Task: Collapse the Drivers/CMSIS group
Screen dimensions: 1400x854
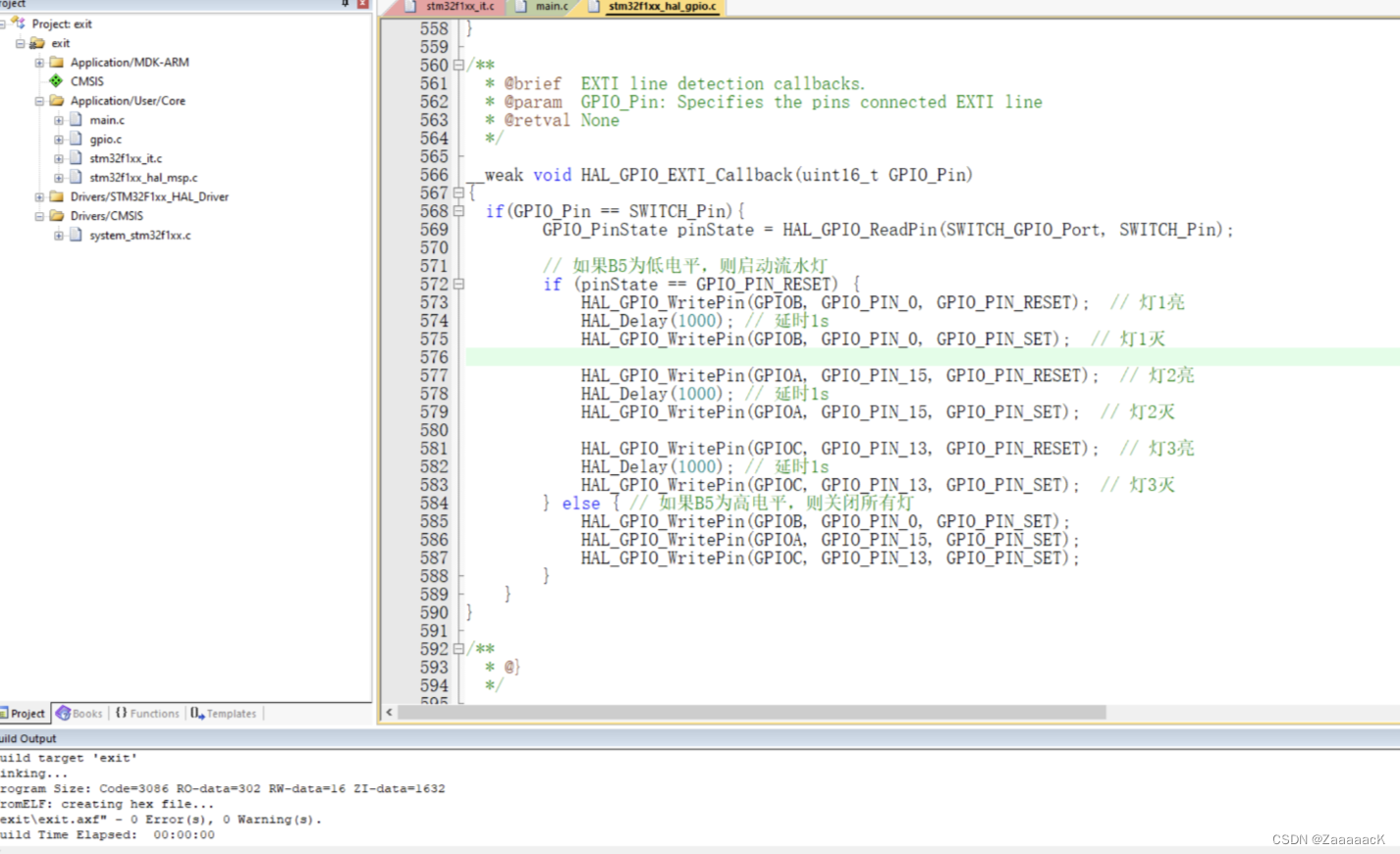Action: (x=39, y=216)
